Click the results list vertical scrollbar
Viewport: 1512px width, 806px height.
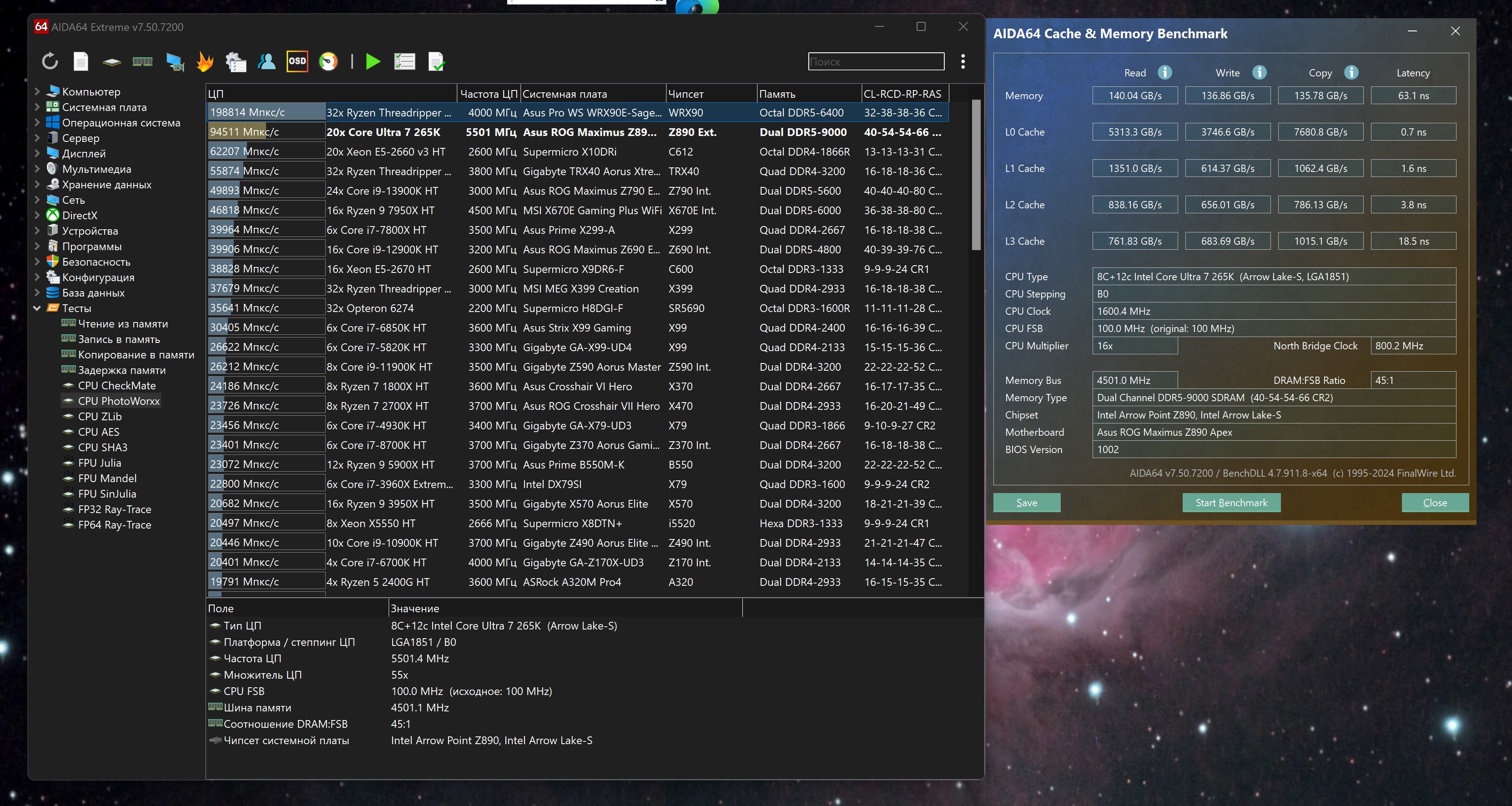976,176
